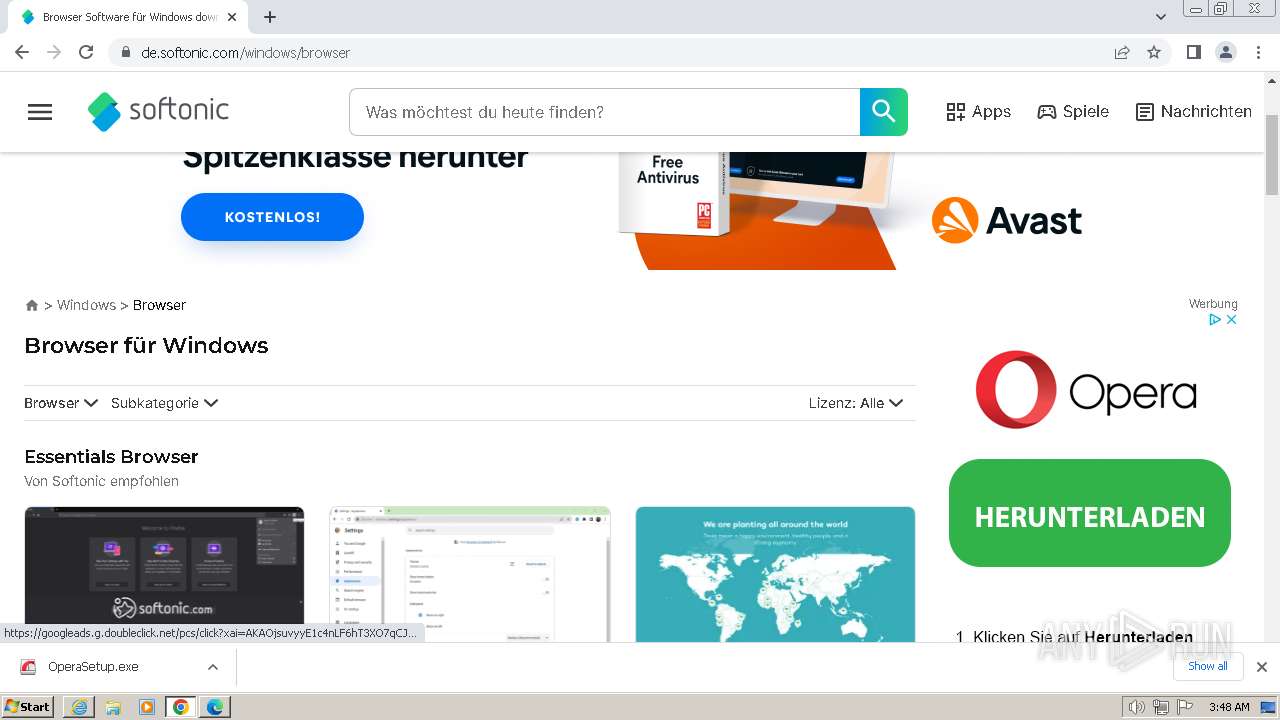Click the green HERUNTERLADEN button

(x=1090, y=513)
